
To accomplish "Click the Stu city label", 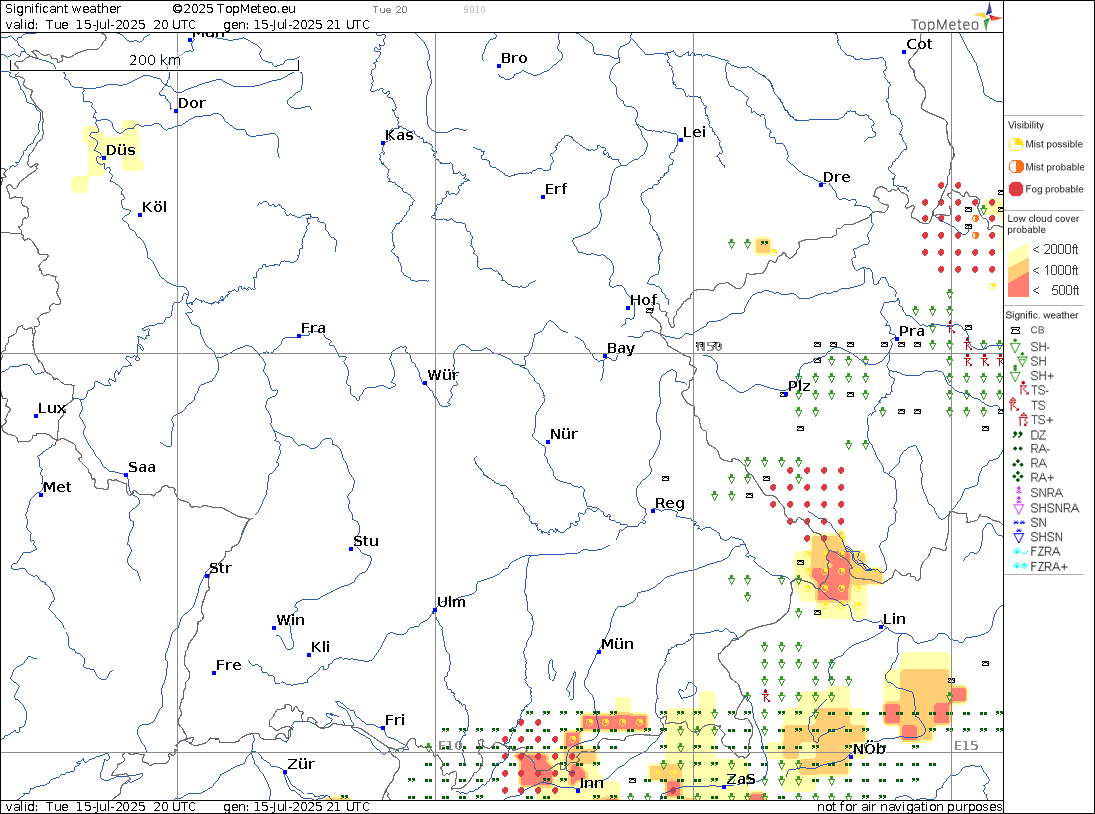I will 366,541.
